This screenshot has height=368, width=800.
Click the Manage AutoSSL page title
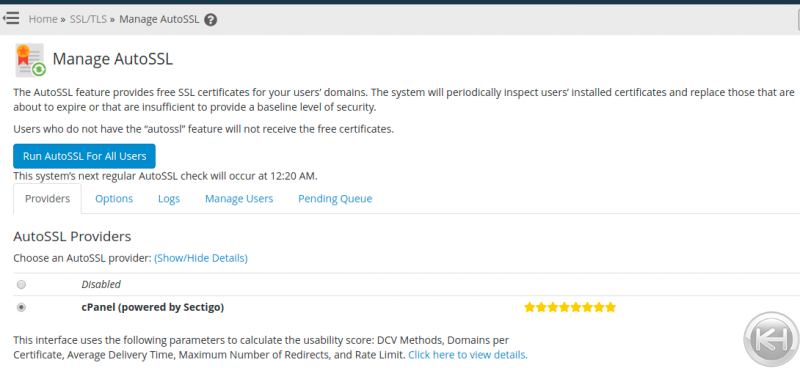point(113,59)
